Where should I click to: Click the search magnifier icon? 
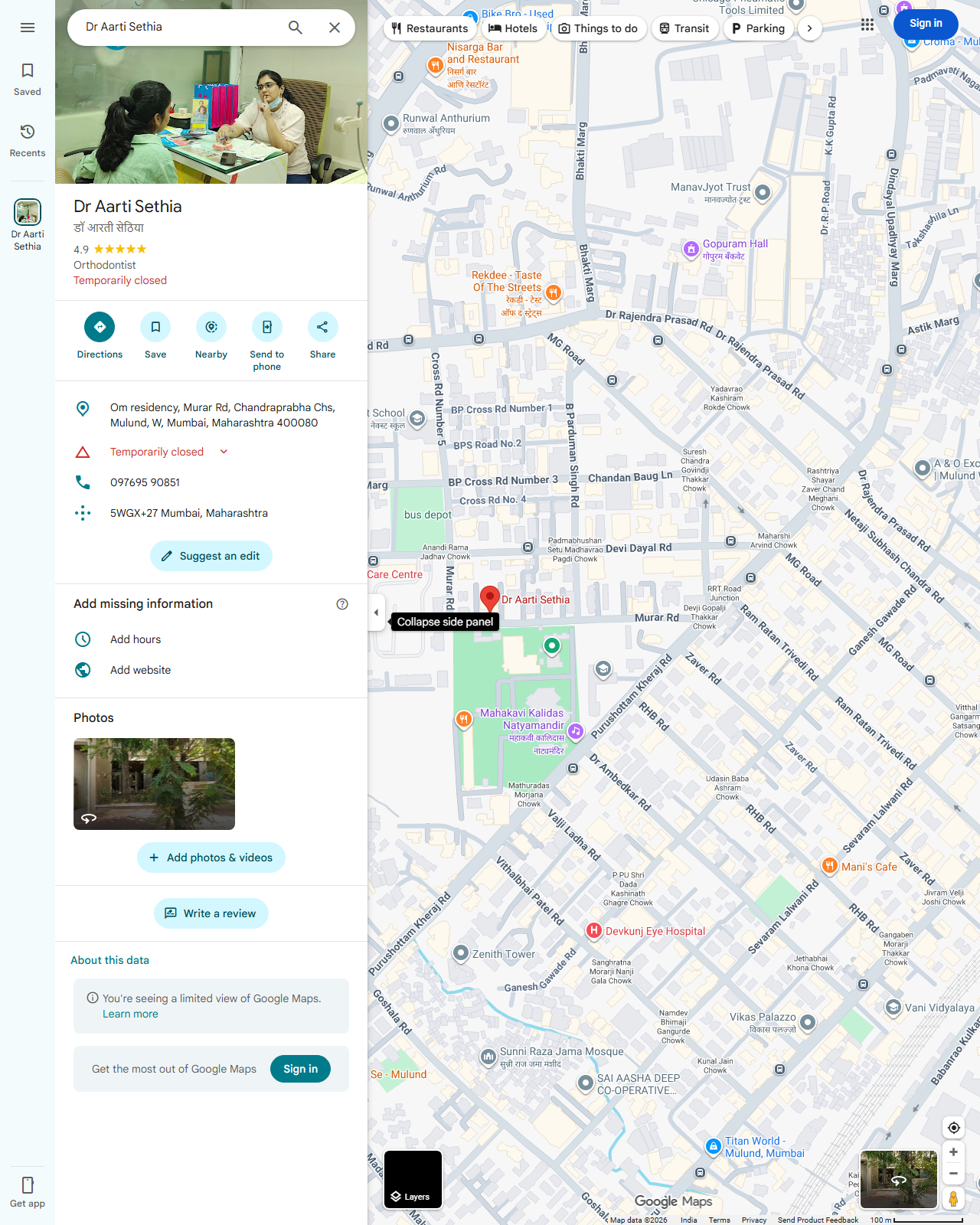pyautogui.click(x=296, y=28)
